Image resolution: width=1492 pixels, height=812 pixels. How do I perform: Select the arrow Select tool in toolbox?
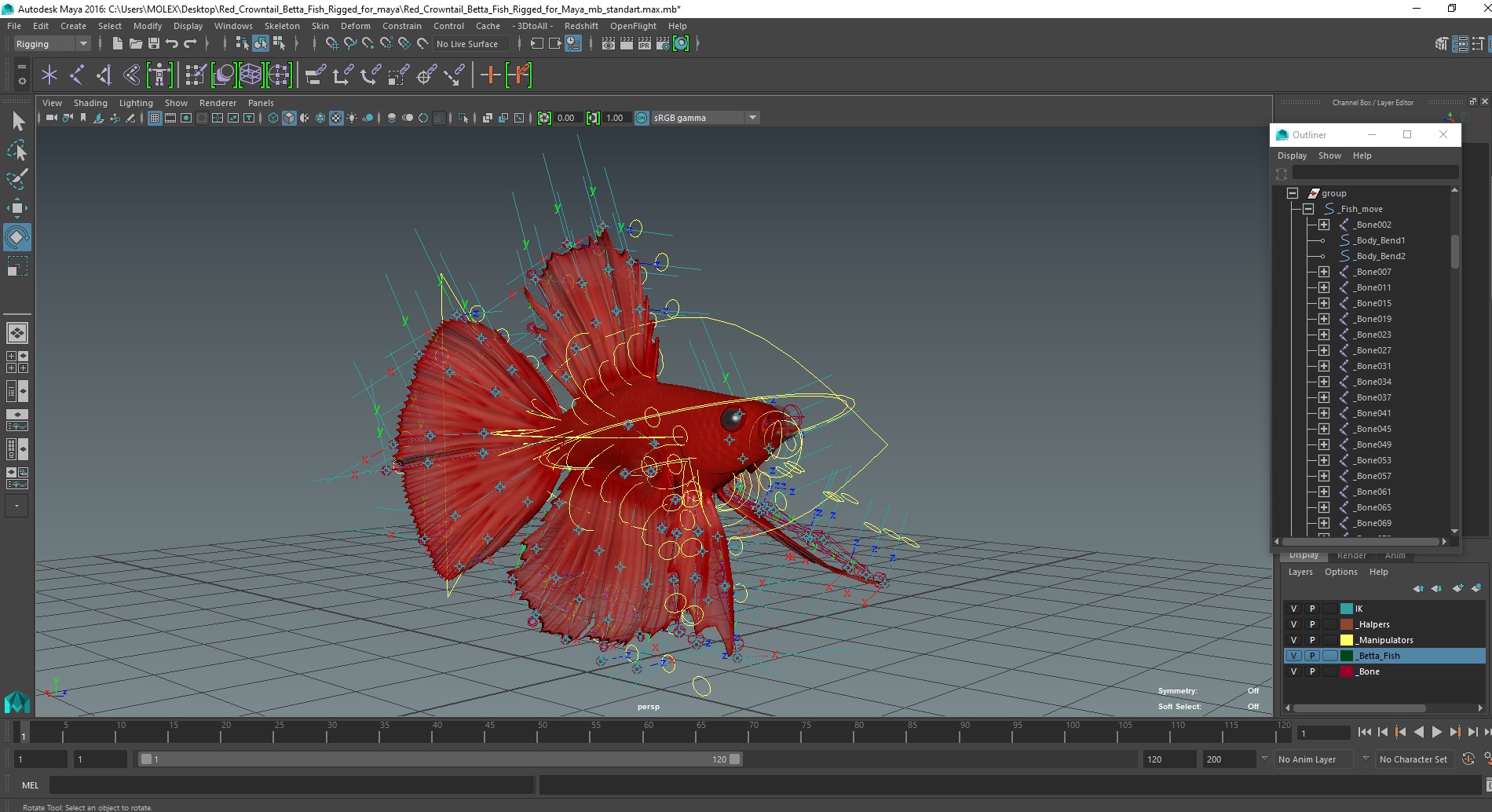click(17, 121)
